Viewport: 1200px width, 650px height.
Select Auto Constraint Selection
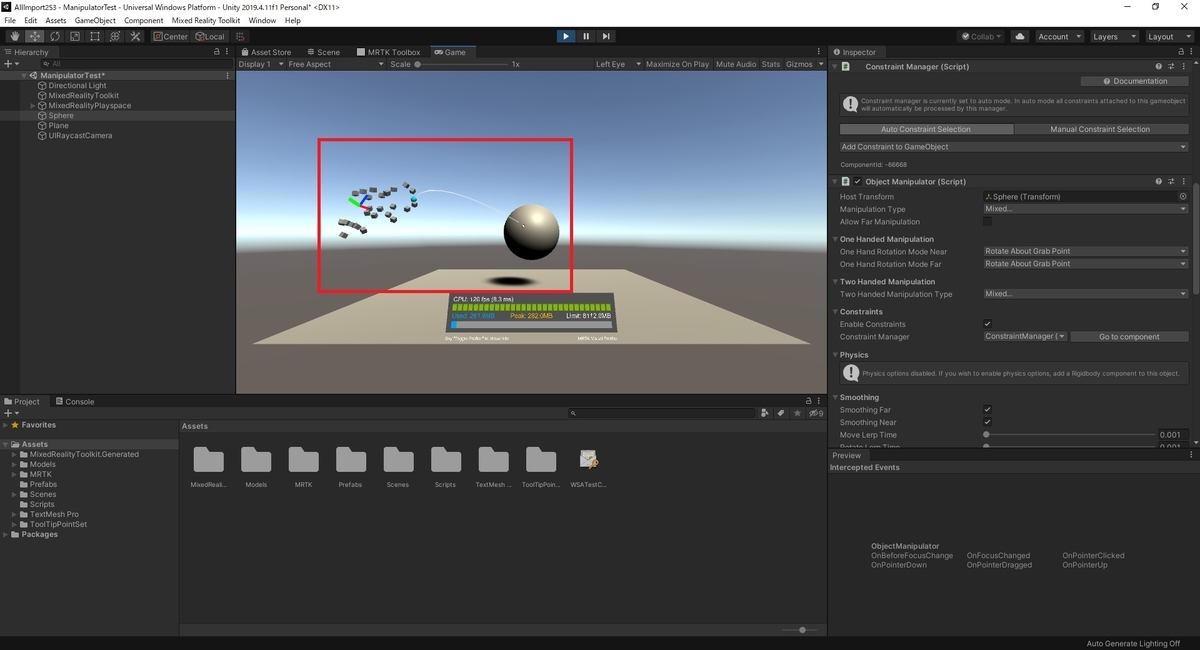pyautogui.click(x=926, y=129)
